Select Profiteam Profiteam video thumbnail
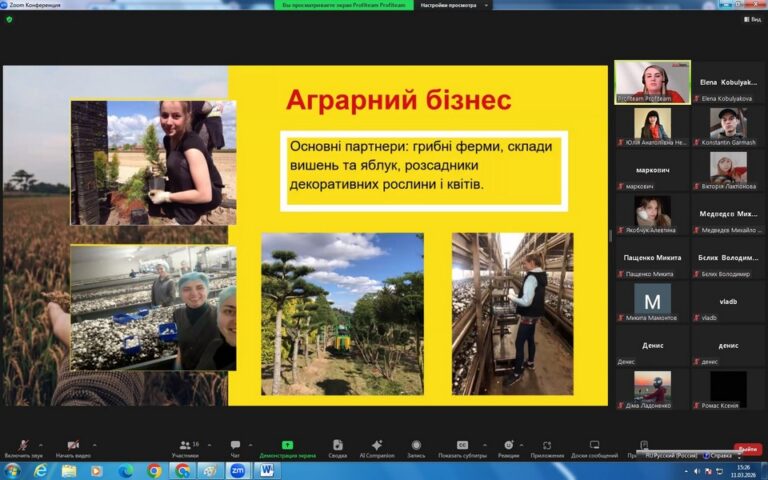 (x=652, y=82)
